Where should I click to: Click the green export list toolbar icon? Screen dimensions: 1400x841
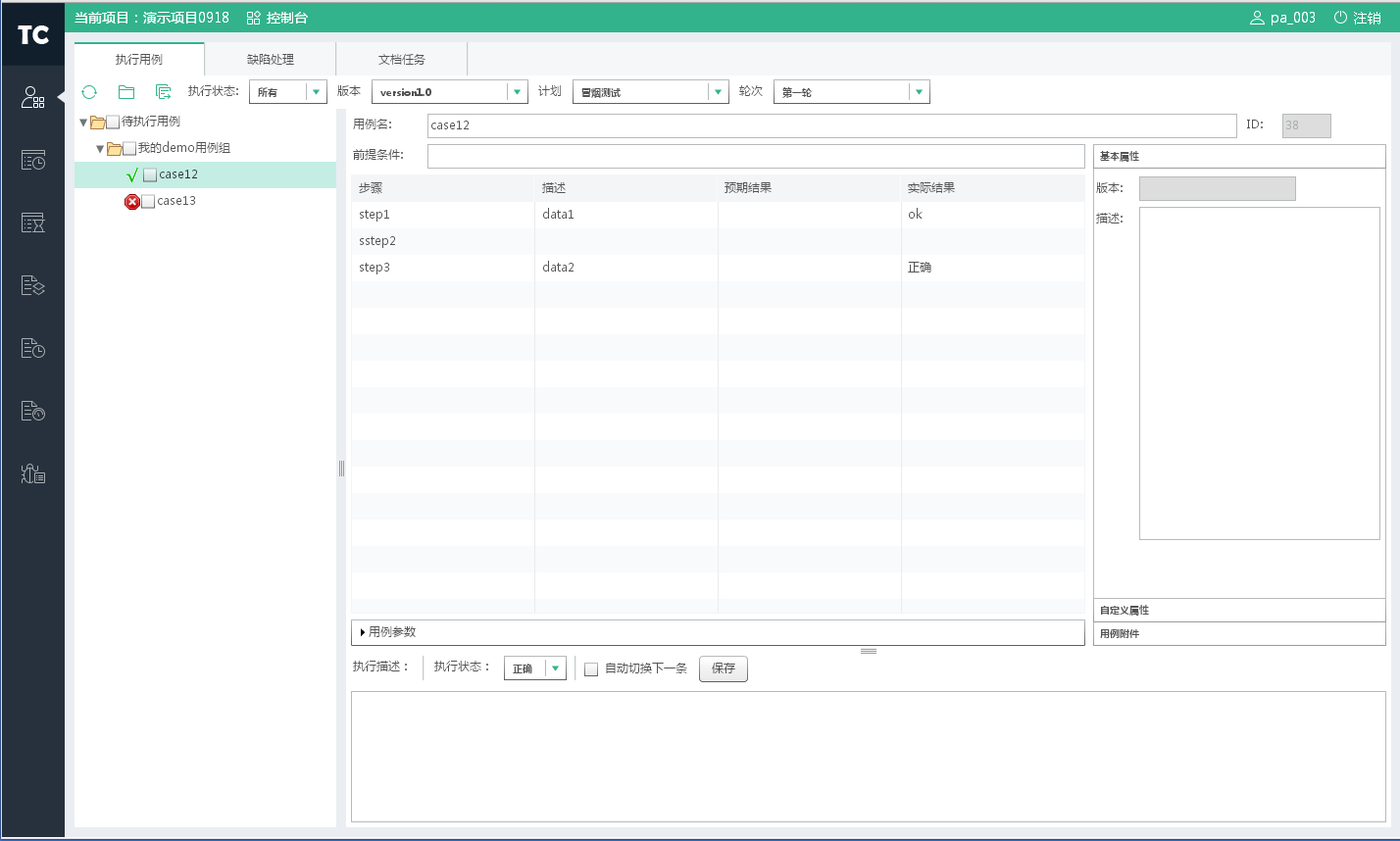point(164,91)
